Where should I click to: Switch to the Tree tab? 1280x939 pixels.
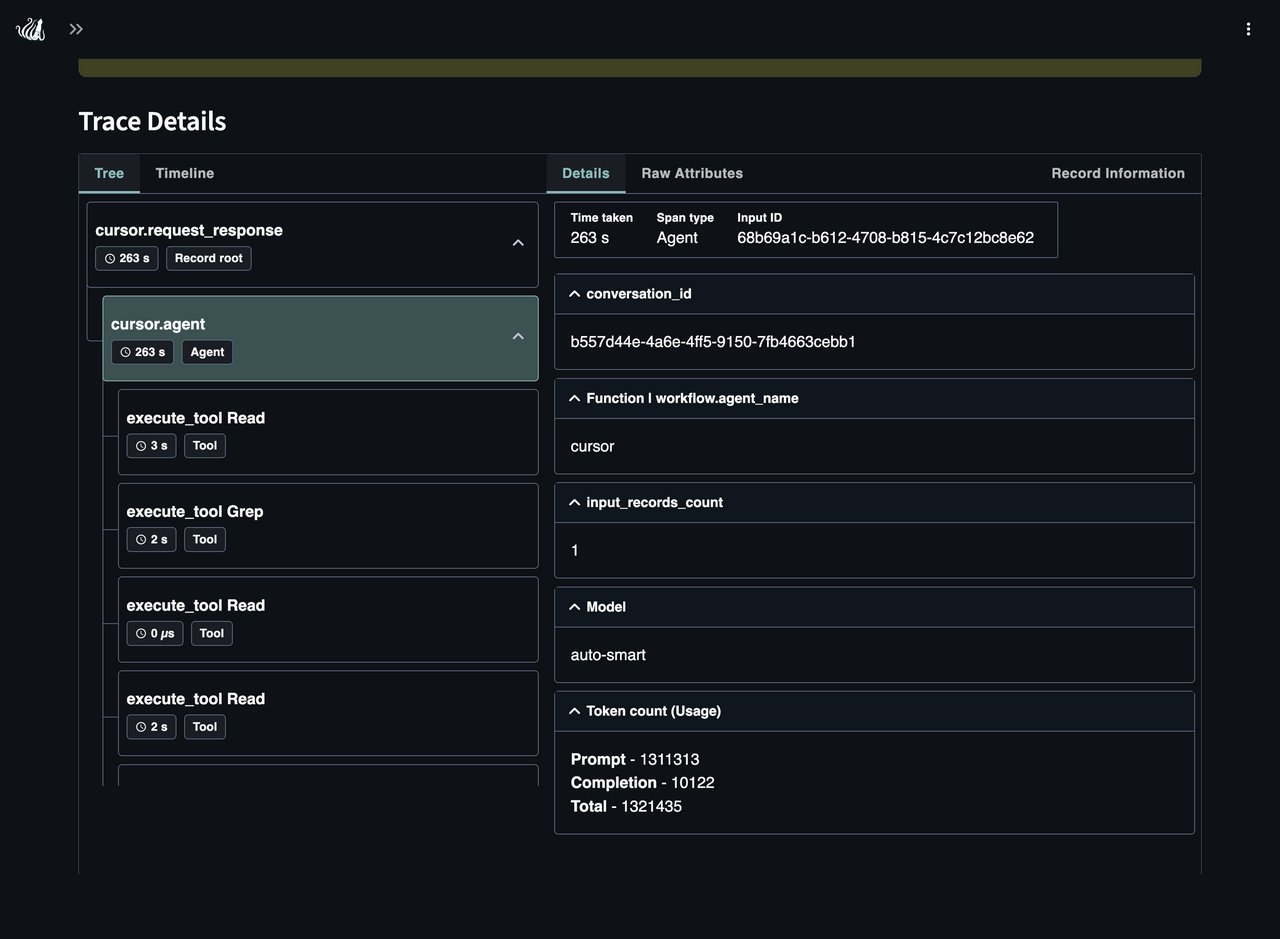109,173
